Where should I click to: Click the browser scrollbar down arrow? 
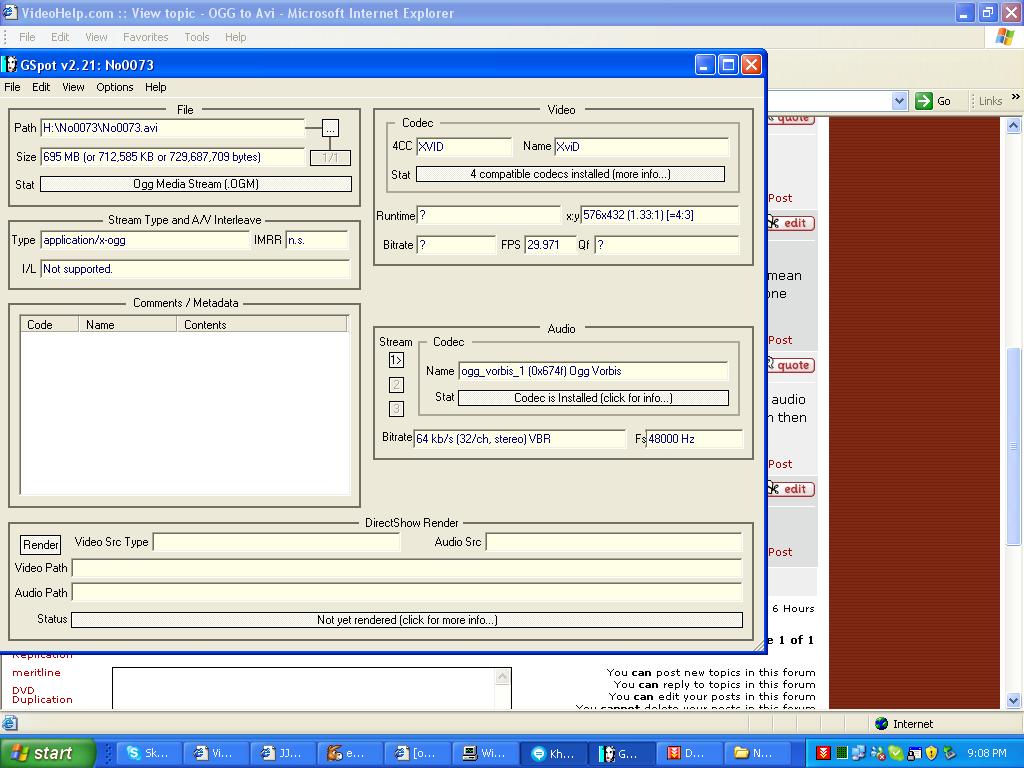point(1014,701)
